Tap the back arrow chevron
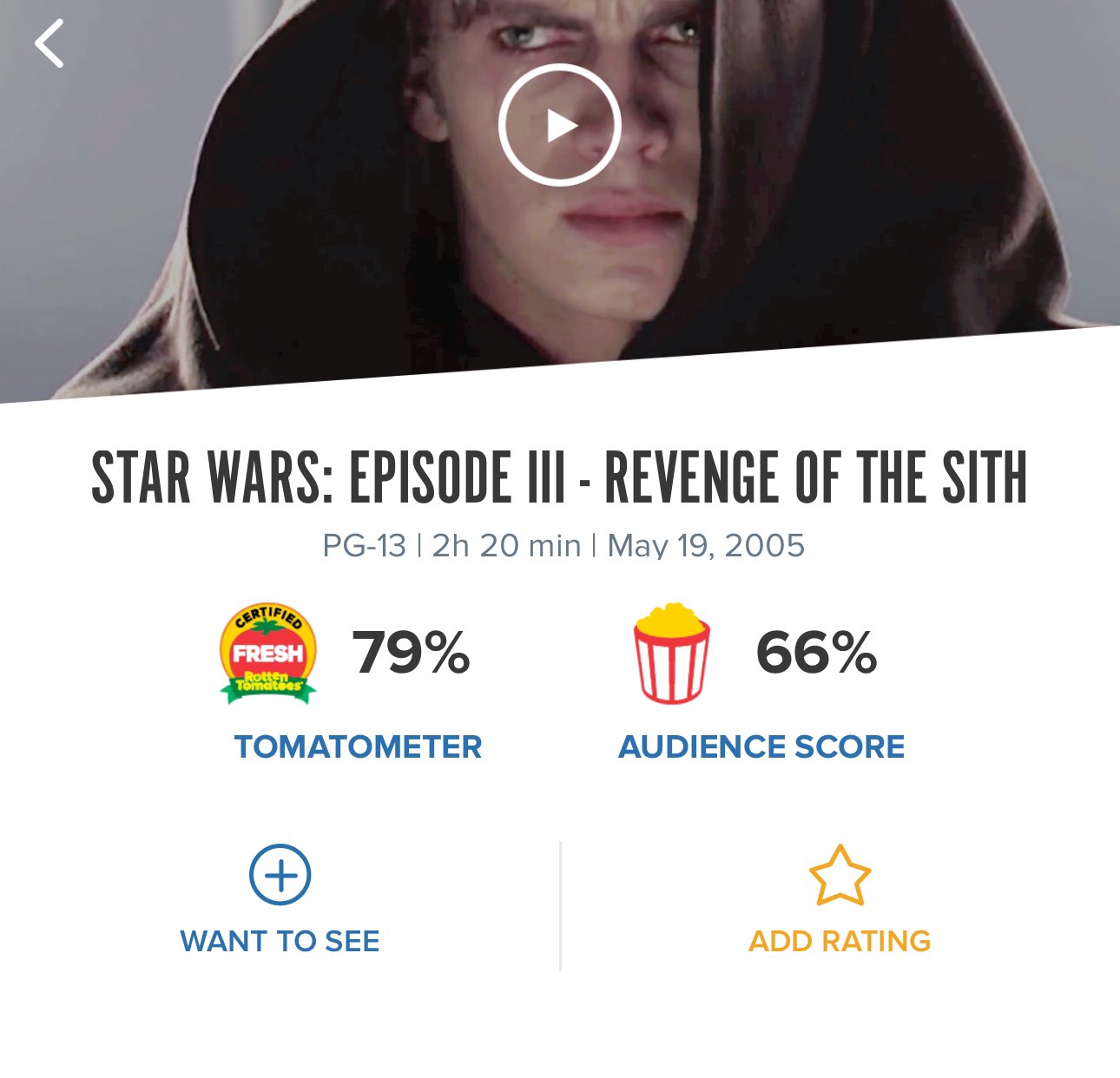Screen dimensions: 1120x1078 tap(49, 43)
